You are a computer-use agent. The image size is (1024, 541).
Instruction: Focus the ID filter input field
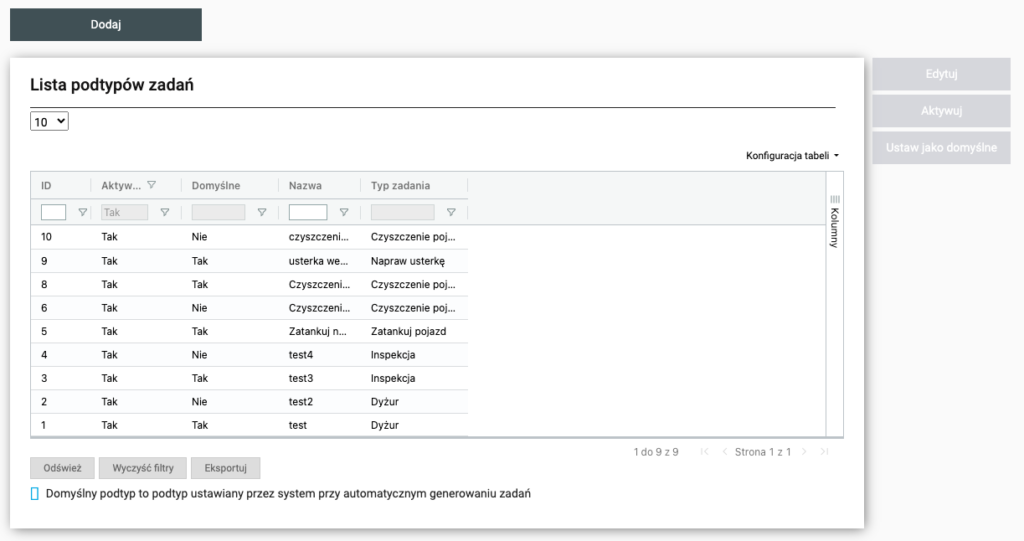tap(54, 212)
